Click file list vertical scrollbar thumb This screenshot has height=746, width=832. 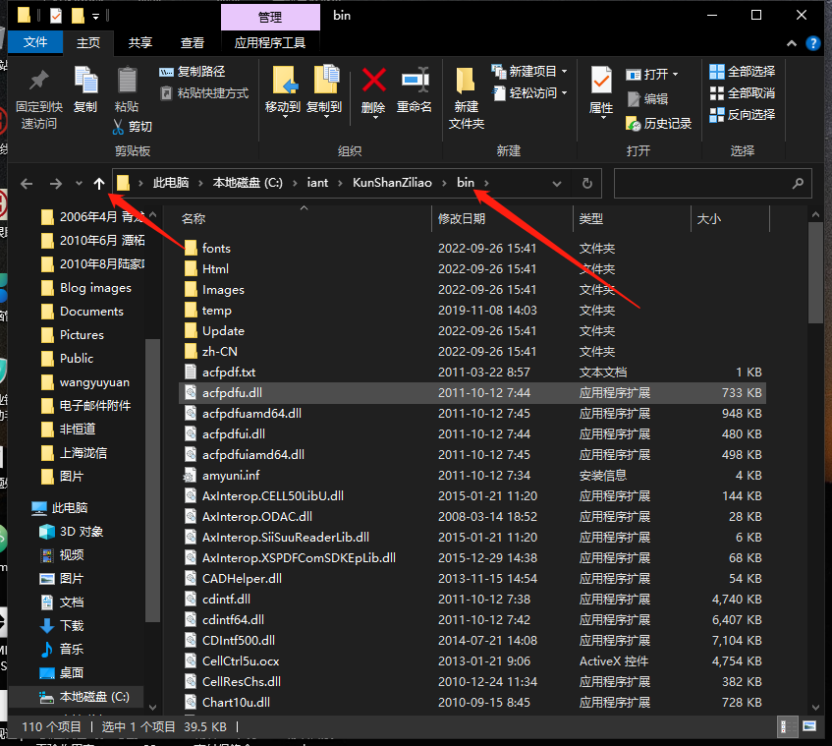[815, 272]
